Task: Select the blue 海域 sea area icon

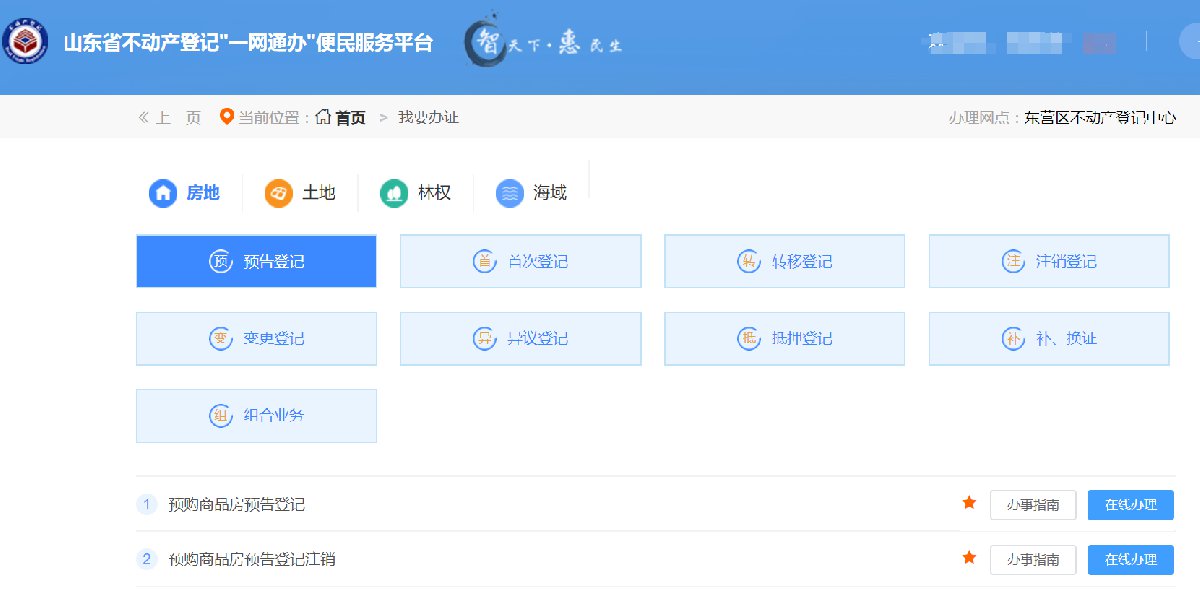Action: pos(510,193)
